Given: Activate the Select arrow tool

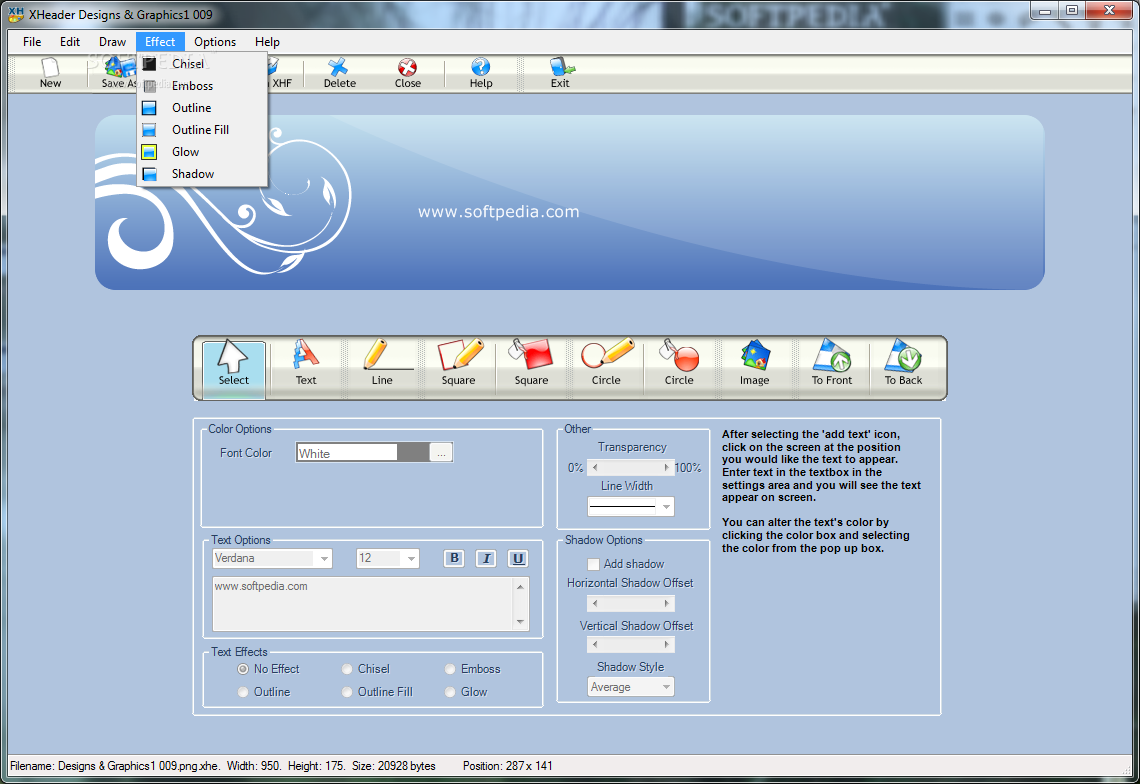Looking at the screenshot, I should click(233, 369).
